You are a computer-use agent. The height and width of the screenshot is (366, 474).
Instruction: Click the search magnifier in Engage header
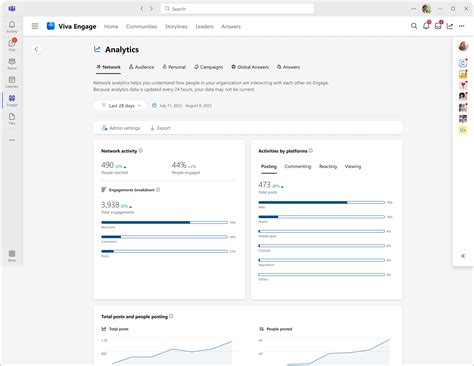pos(414,26)
